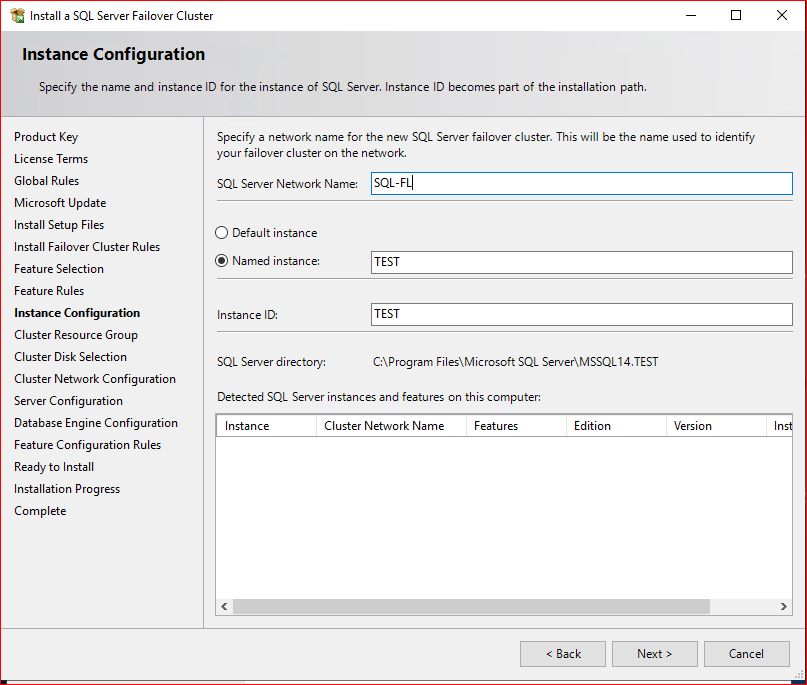
Task: Click the Feature Rules step
Action: 49,291
